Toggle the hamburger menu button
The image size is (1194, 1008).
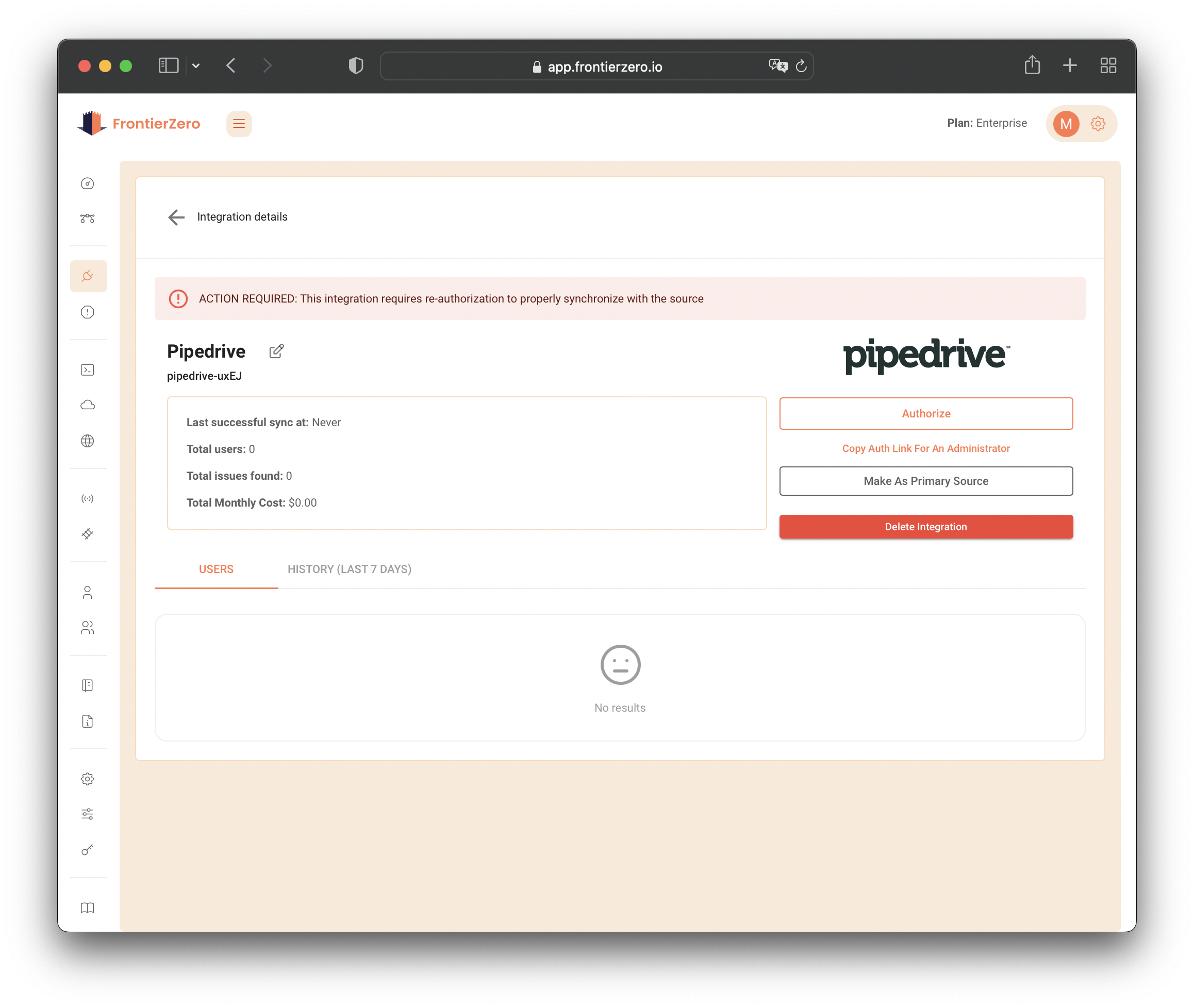coord(239,124)
